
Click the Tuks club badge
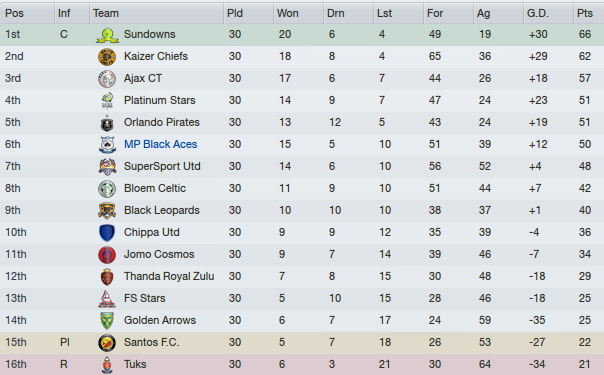(107, 365)
